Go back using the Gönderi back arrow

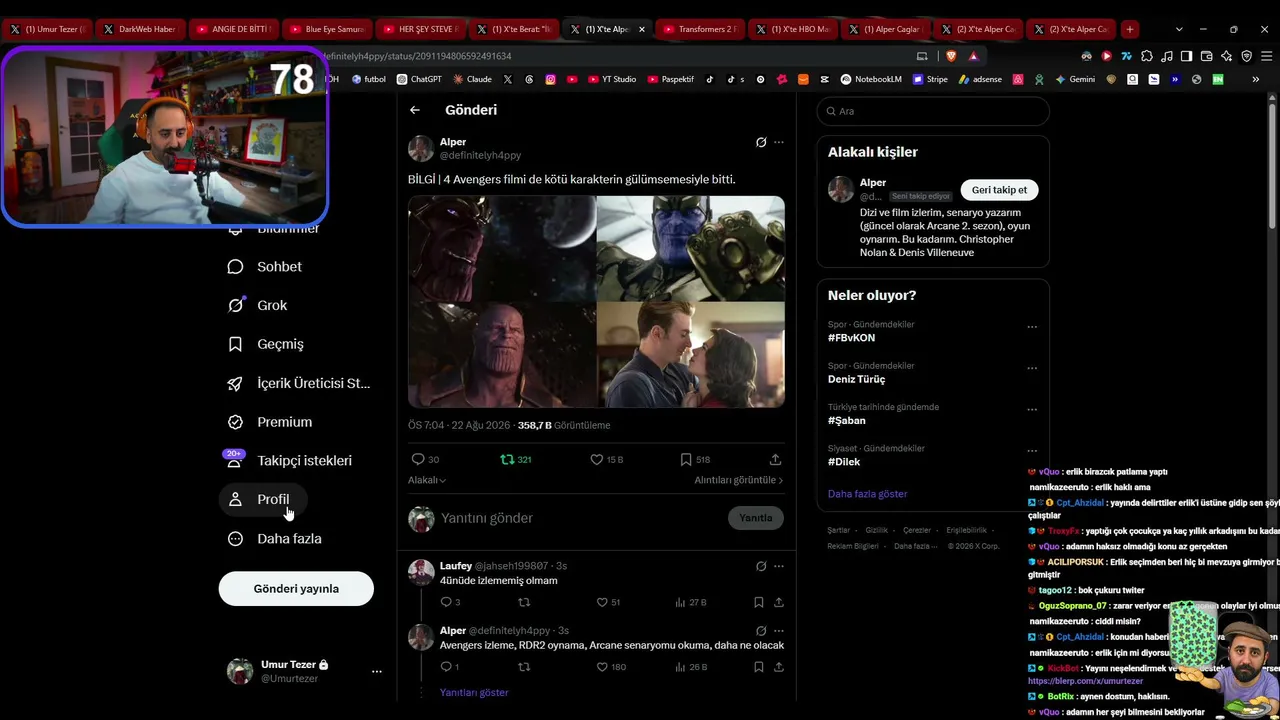415,110
